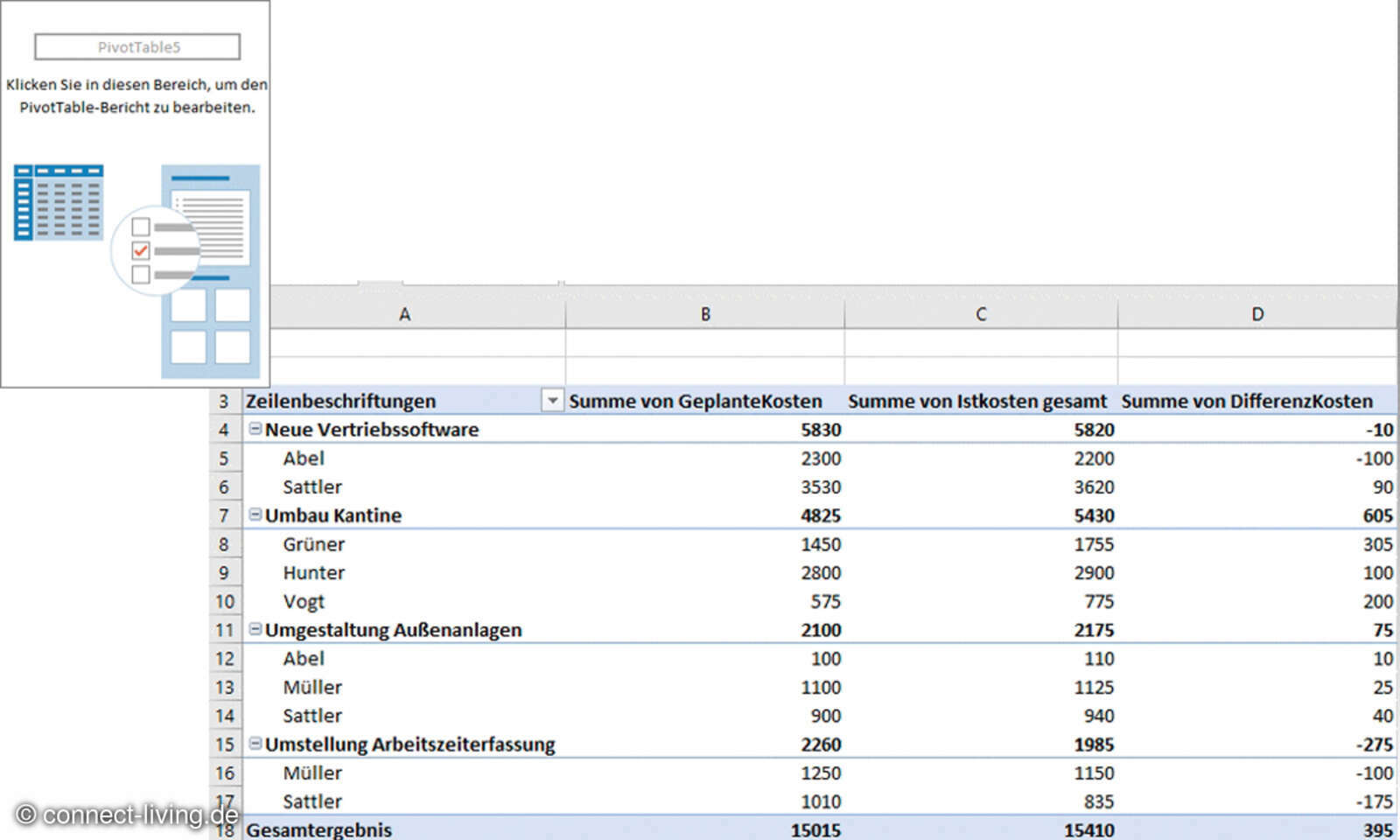Collapse the Umstellung Arbeitszeiterfassung group
Image resolution: width=1400 pixels, height=840 pixels.
point(255,745)
